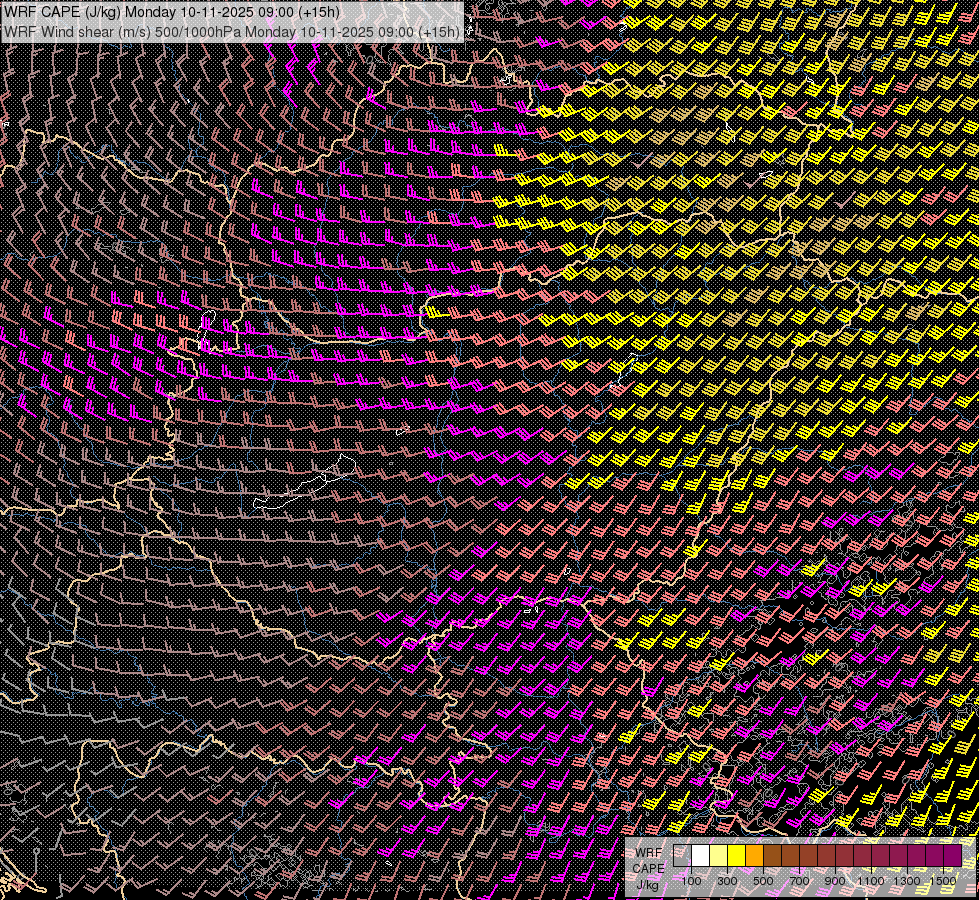Click the 1300 label on legend scale
The width and height of the screenshot is (979, 900).
click(x=907, y=881)
